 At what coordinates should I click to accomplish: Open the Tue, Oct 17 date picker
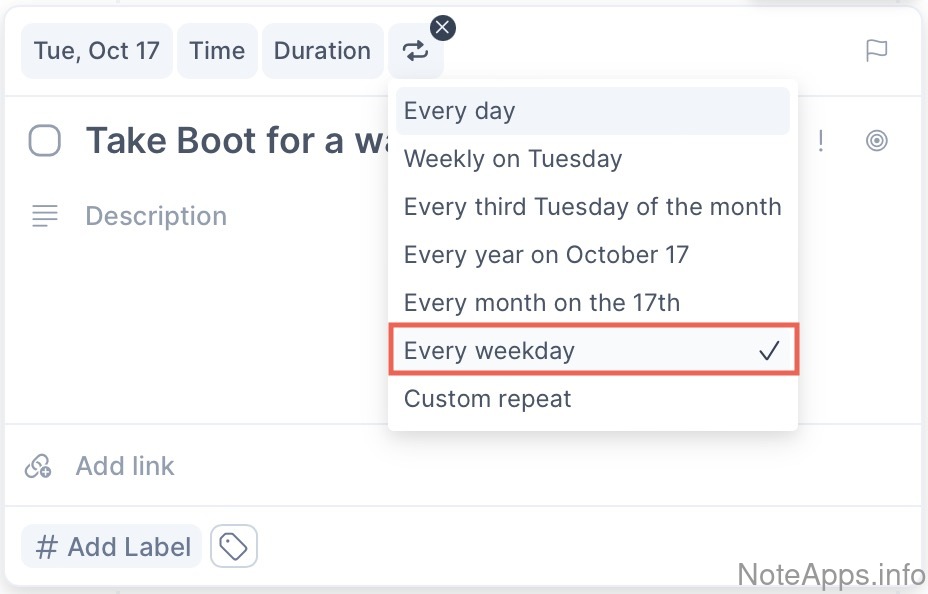click(x=97, y=51)
